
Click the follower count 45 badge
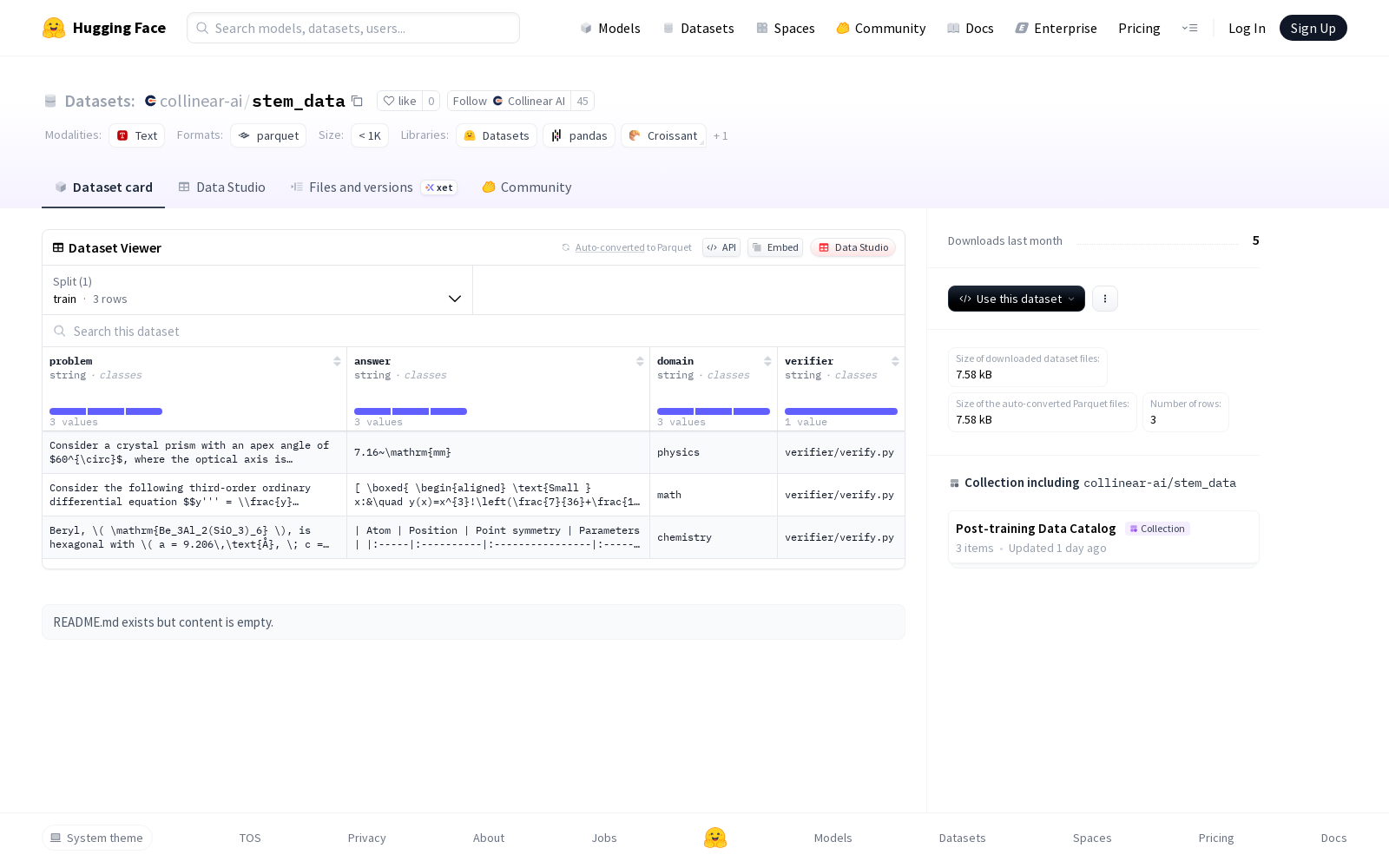[x=583, y=101]
